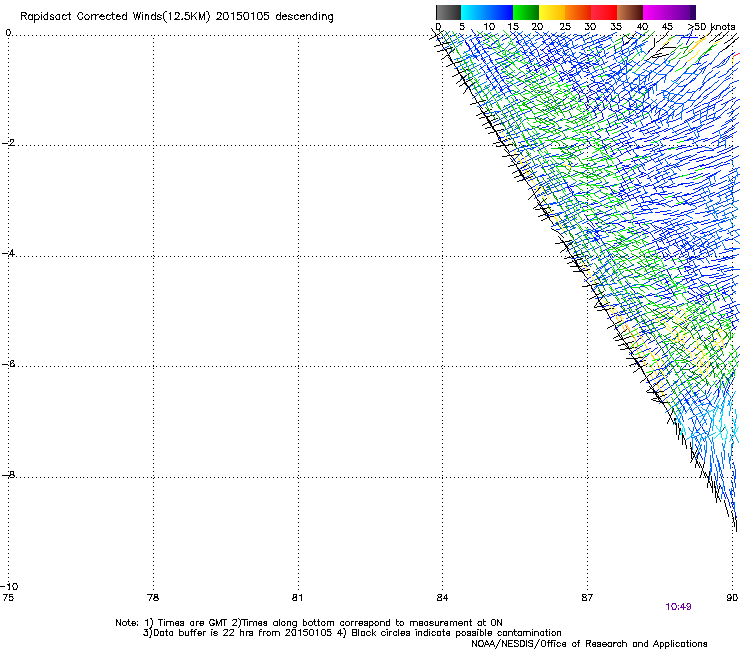Screen dimensions: 740x650
Task: Click the green 15-20 knots legend color
Action: [x=526, y=12]
